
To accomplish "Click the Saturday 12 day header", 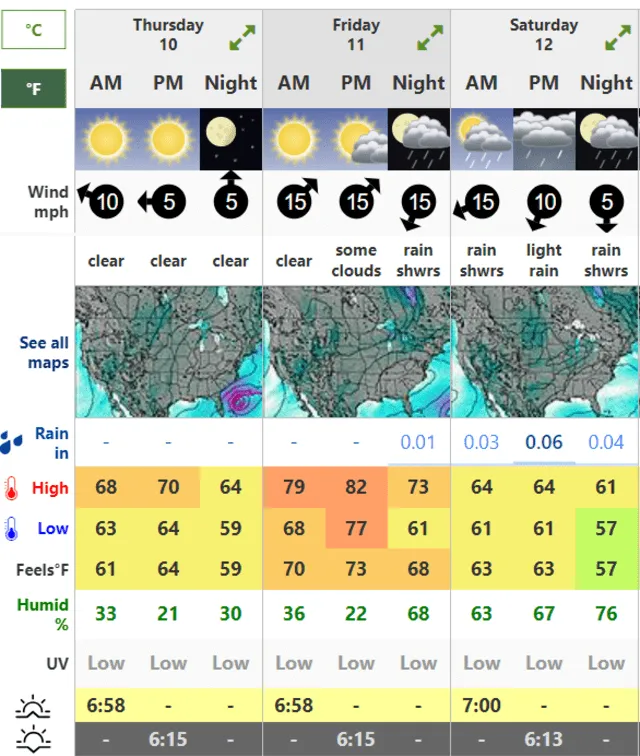I will (x=544, y=34).
